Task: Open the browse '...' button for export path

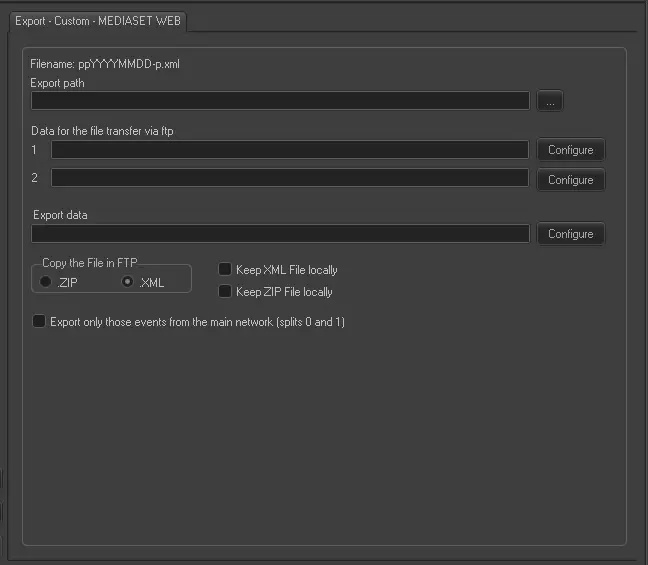Action: [550, 101]
